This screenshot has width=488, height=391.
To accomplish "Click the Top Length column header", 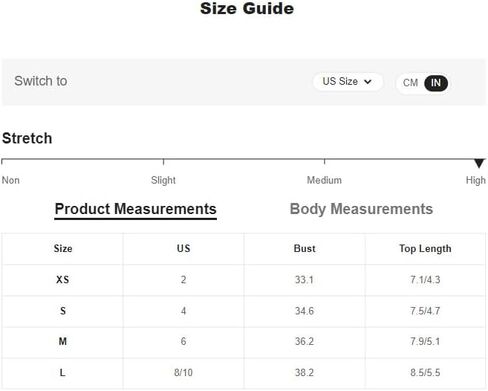I will coord(425,249).
